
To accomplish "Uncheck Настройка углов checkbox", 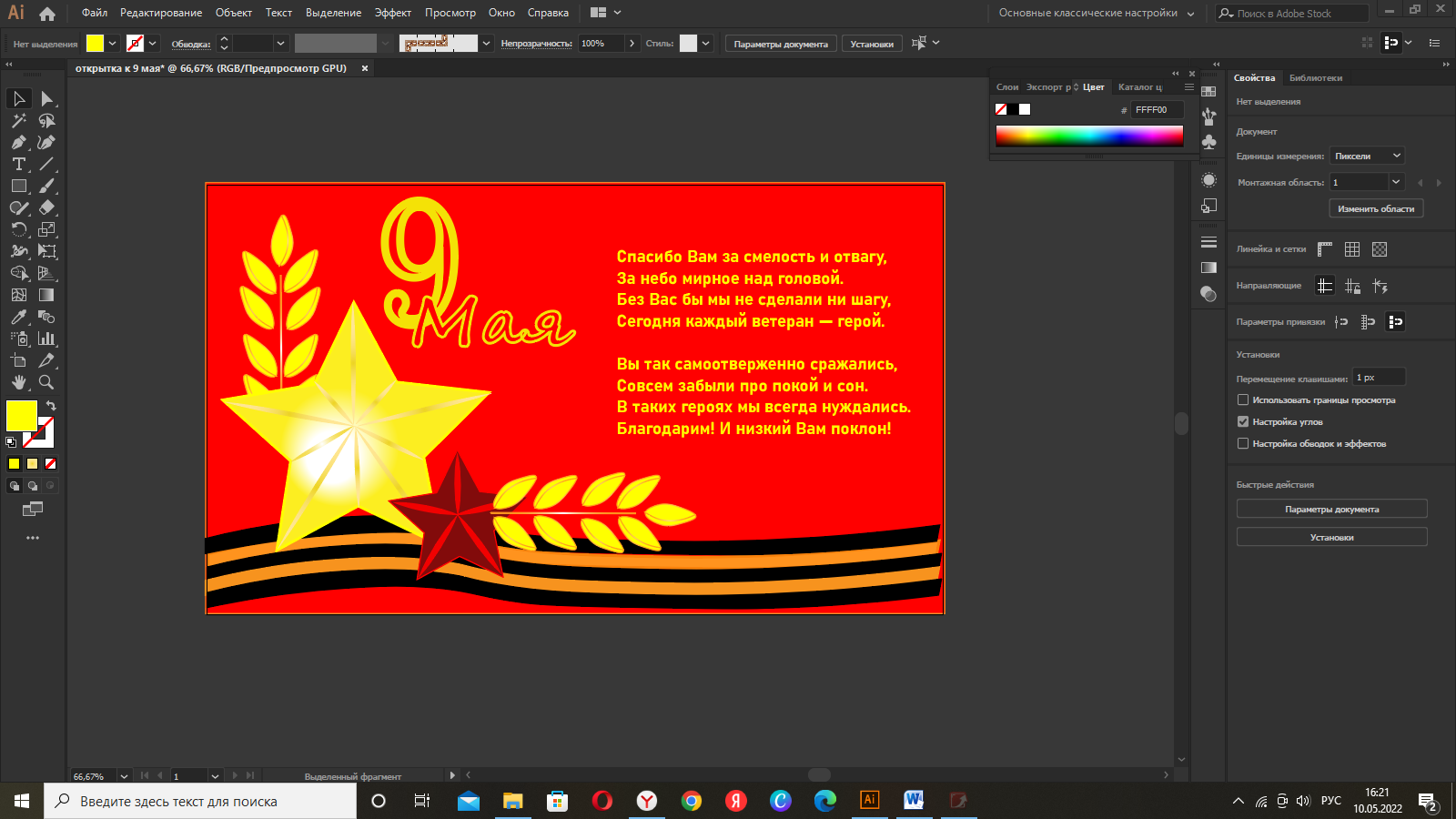I will point(1243,421).
